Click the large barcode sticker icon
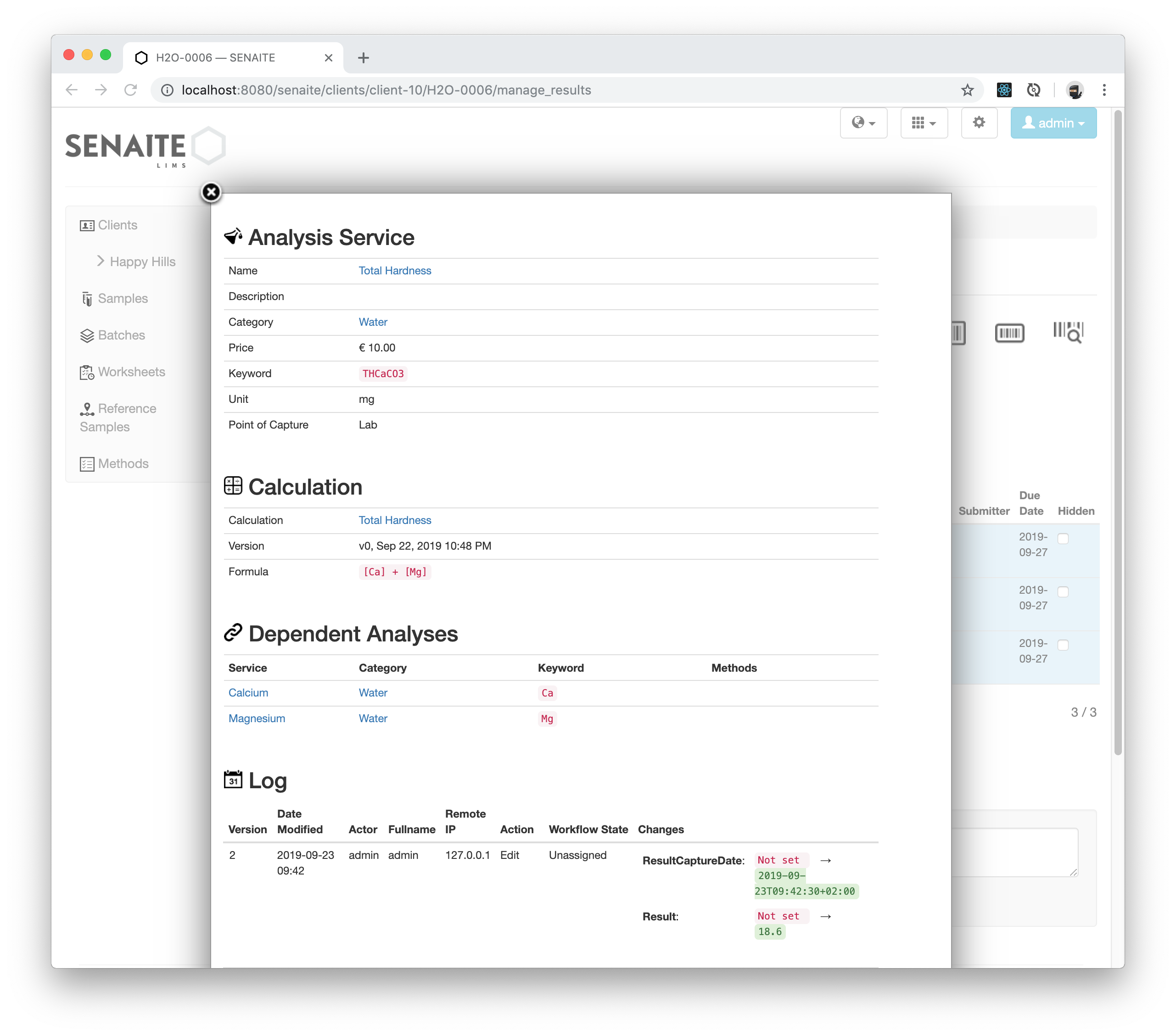The width and height of the screenshot is (1176, 1036). (1009, 333)
